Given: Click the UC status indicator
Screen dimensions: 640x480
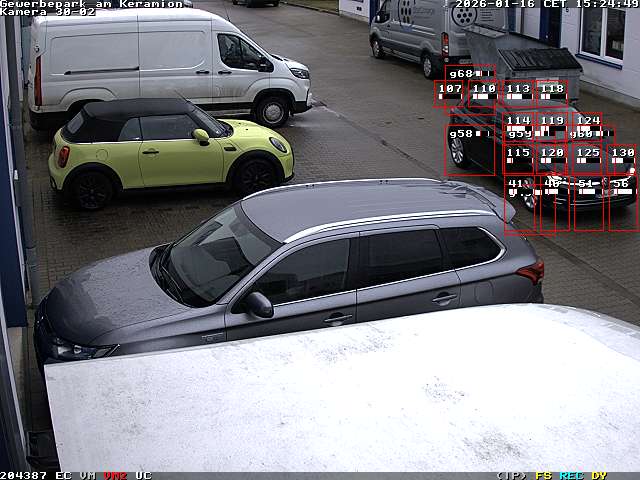Looking at the screenshot, I should [x=143, y=475].
